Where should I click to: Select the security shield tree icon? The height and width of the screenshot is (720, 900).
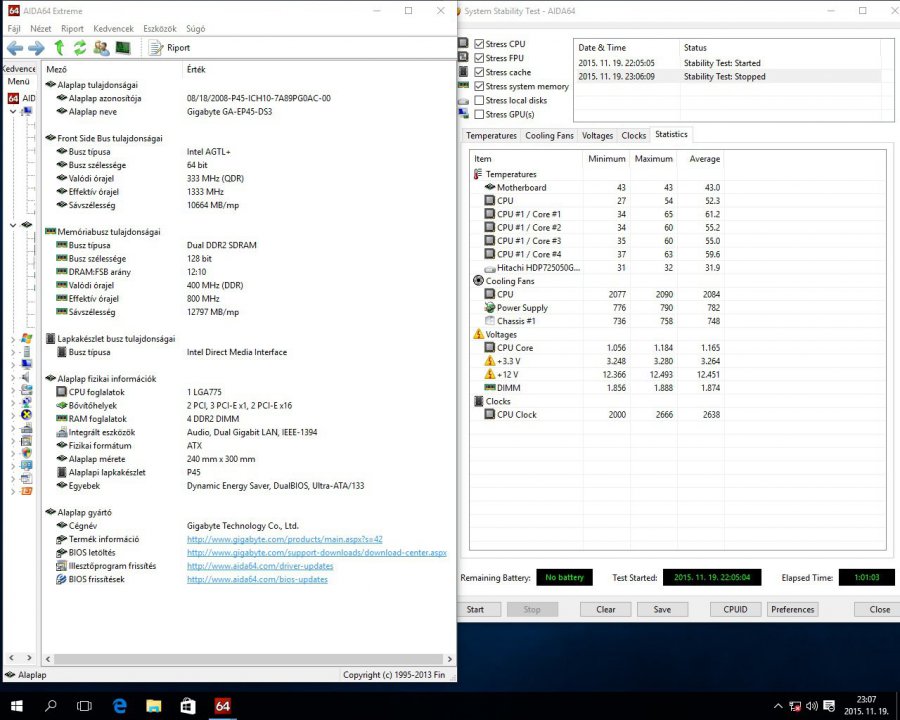tap(26, 454)
